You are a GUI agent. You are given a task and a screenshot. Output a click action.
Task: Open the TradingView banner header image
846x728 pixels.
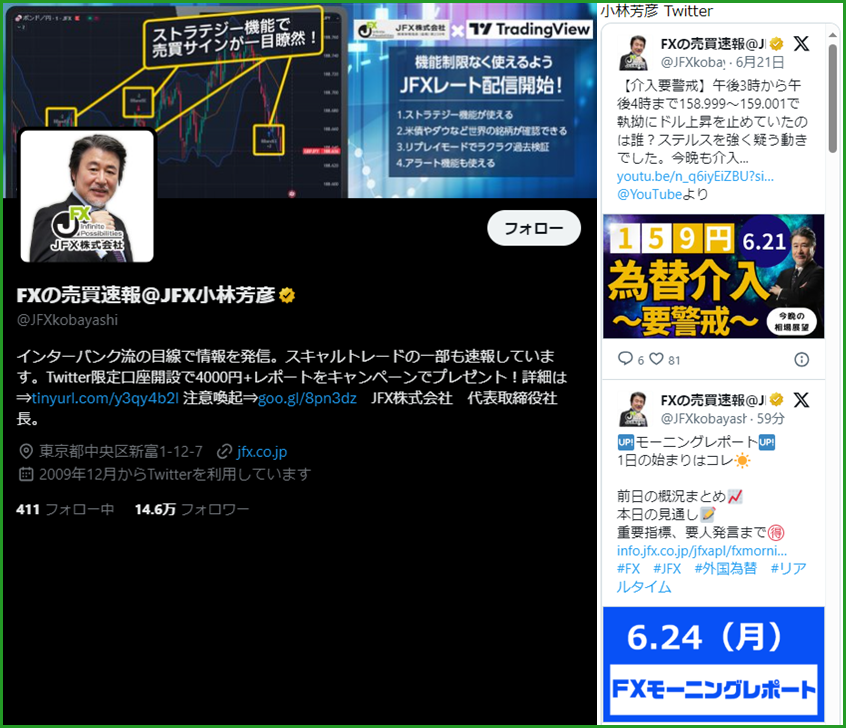point(299,101)
